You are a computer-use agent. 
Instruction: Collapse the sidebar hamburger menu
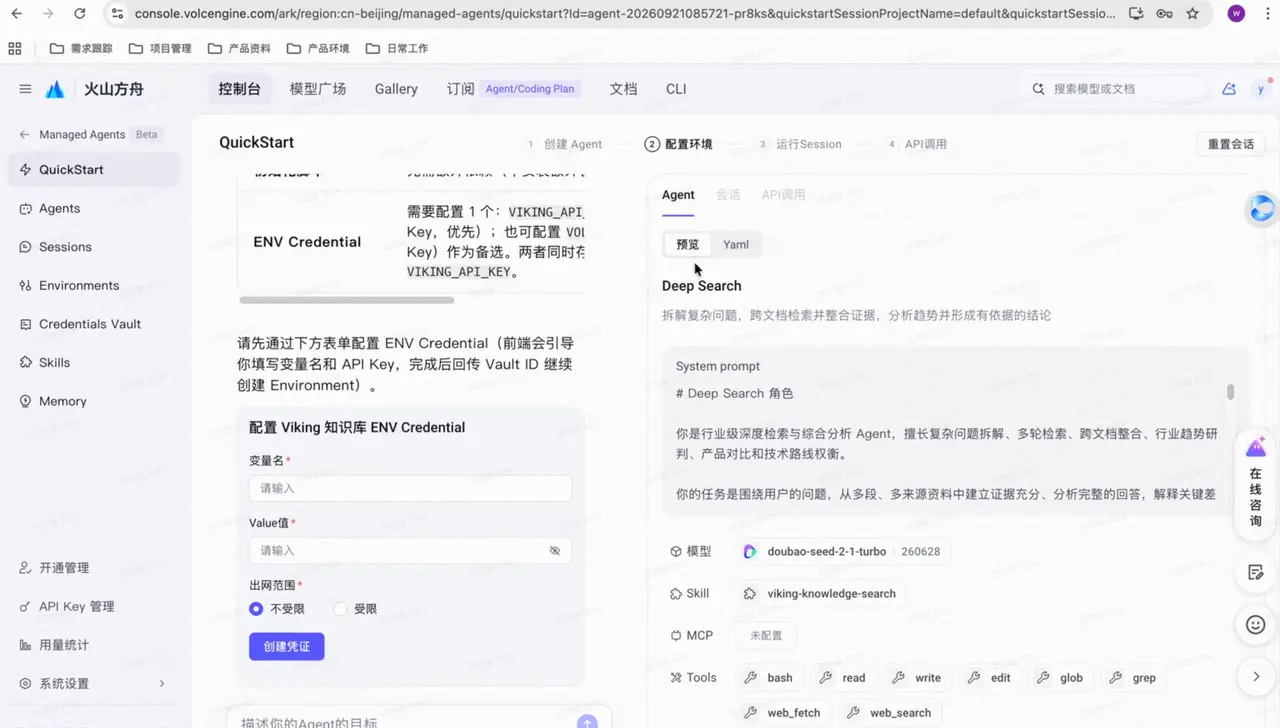tap(25, 89)
